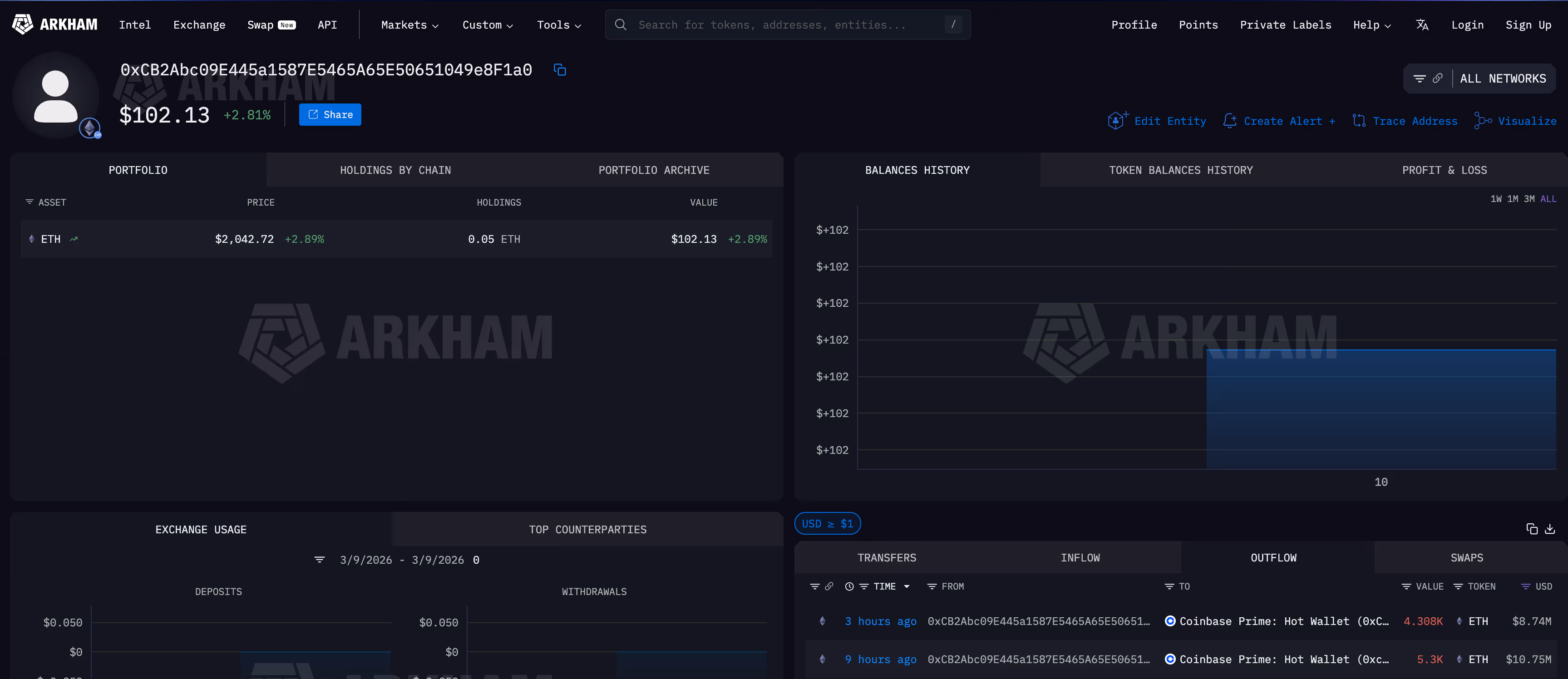Screen dimensions: 1568x679
Task: Copy the wallet address icon
Action: [559, 70]
